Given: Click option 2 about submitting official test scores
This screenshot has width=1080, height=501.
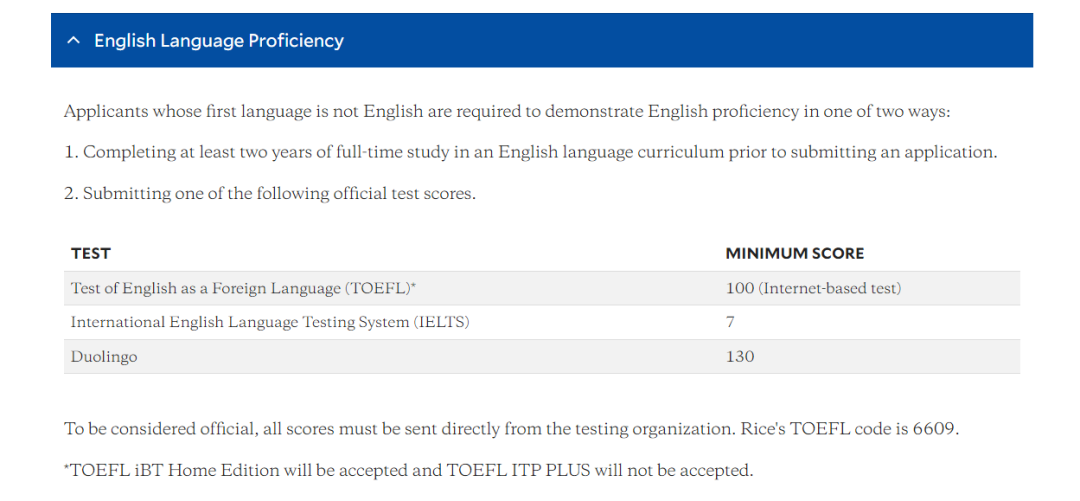Looking at the screenshot, I should point(270,194).
